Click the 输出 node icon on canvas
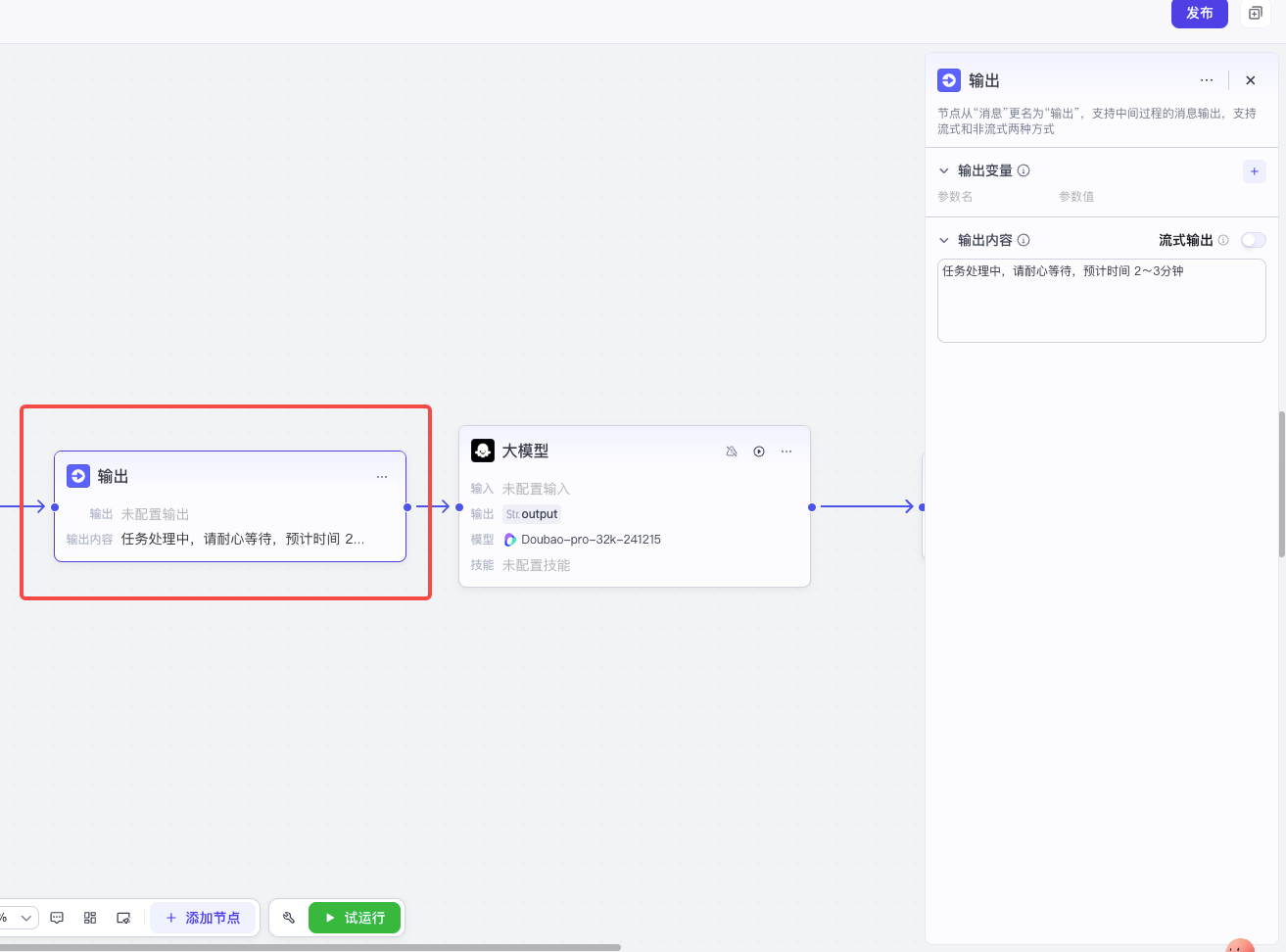 [78, 476]
